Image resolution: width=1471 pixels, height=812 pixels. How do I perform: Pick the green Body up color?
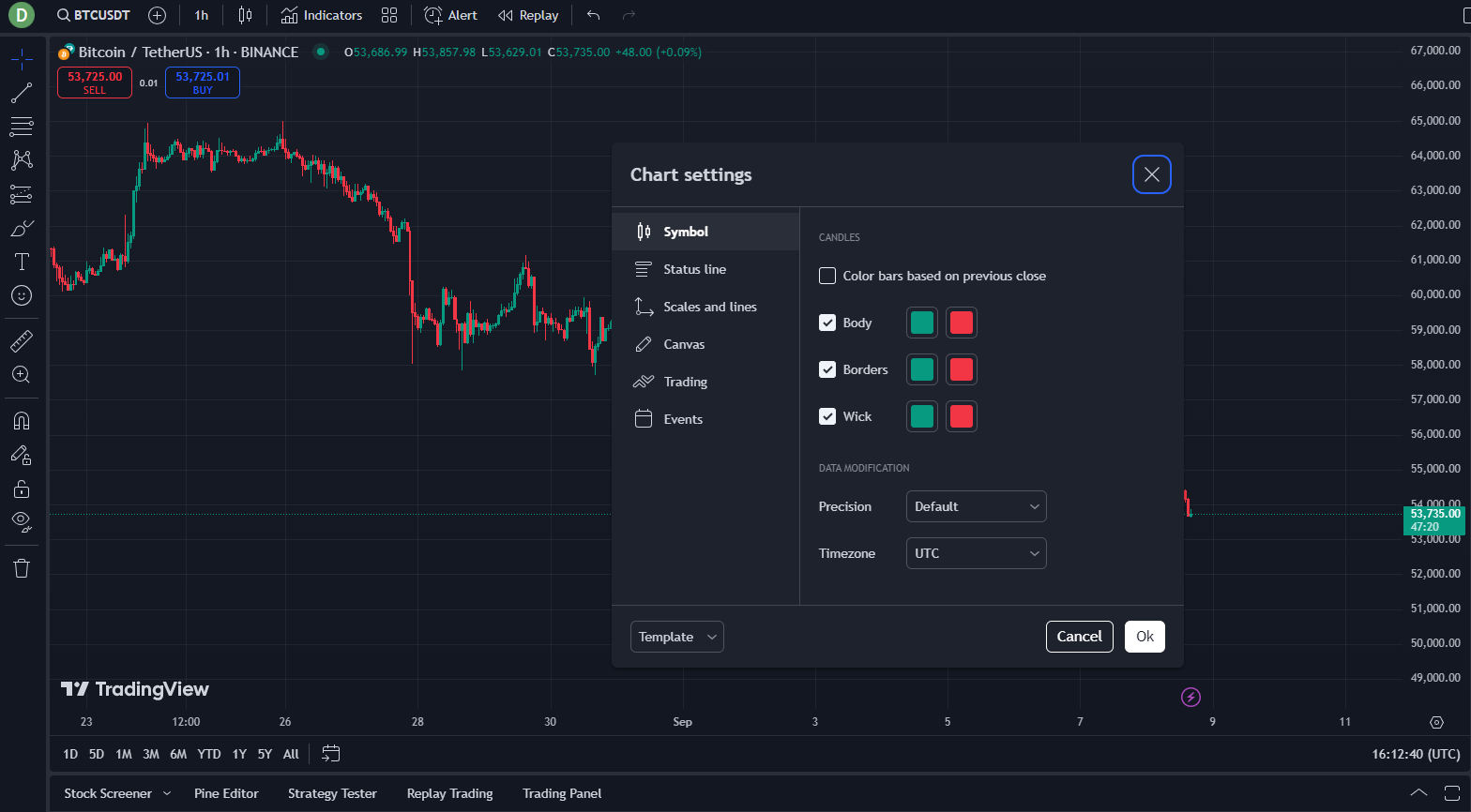pyautogui.click(x=922, y=323)
